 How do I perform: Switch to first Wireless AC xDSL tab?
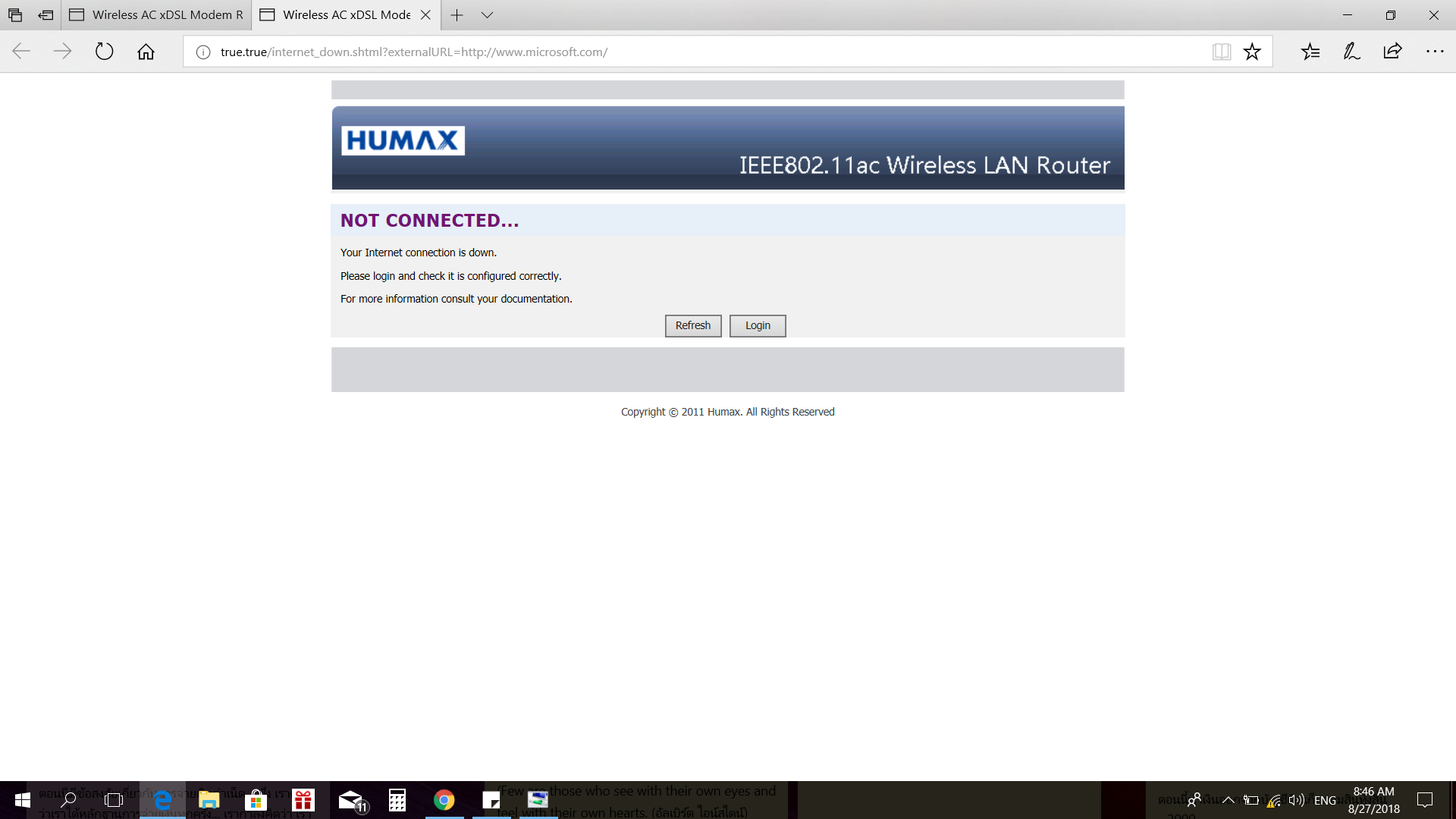[x=157, y=15]
